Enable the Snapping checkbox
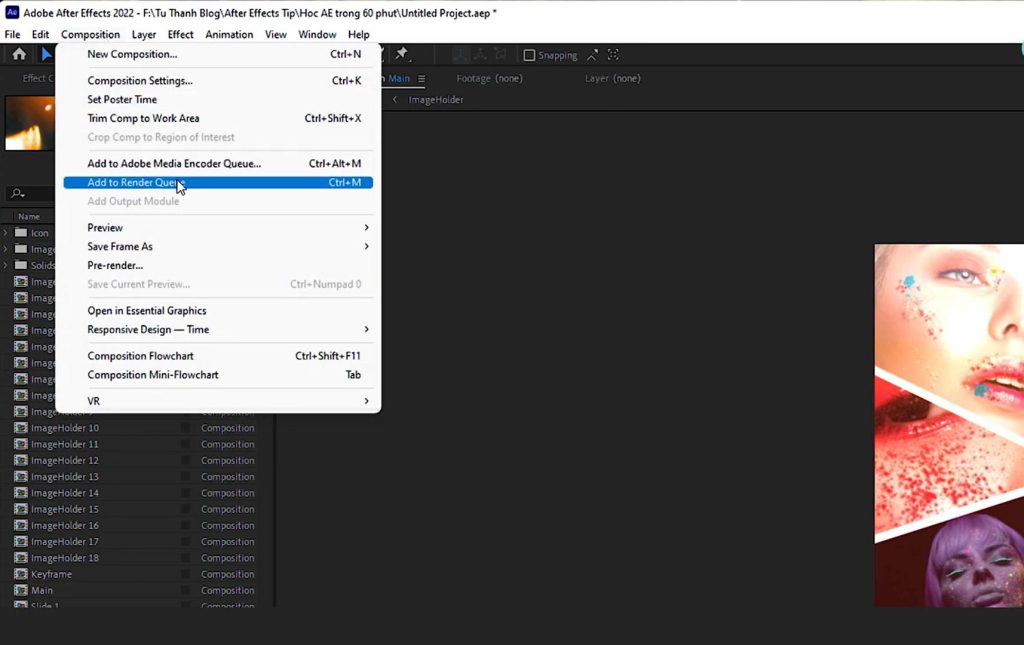 (x=527, y=55)
